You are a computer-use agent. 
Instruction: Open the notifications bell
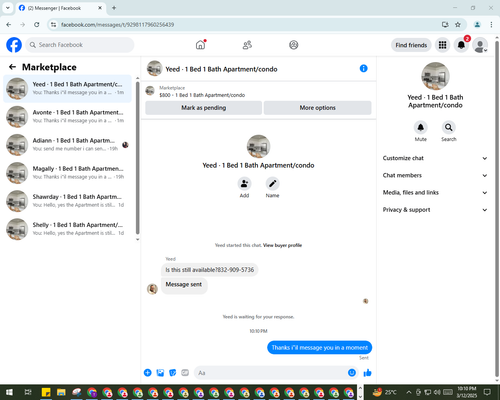[x=461, y=45]
